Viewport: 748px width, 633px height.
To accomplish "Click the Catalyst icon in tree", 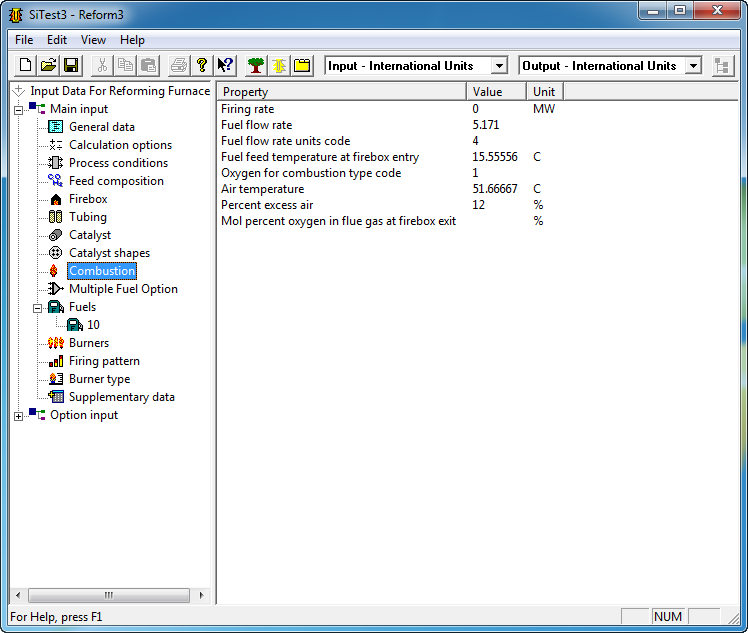I will click(x=55, y=235).
